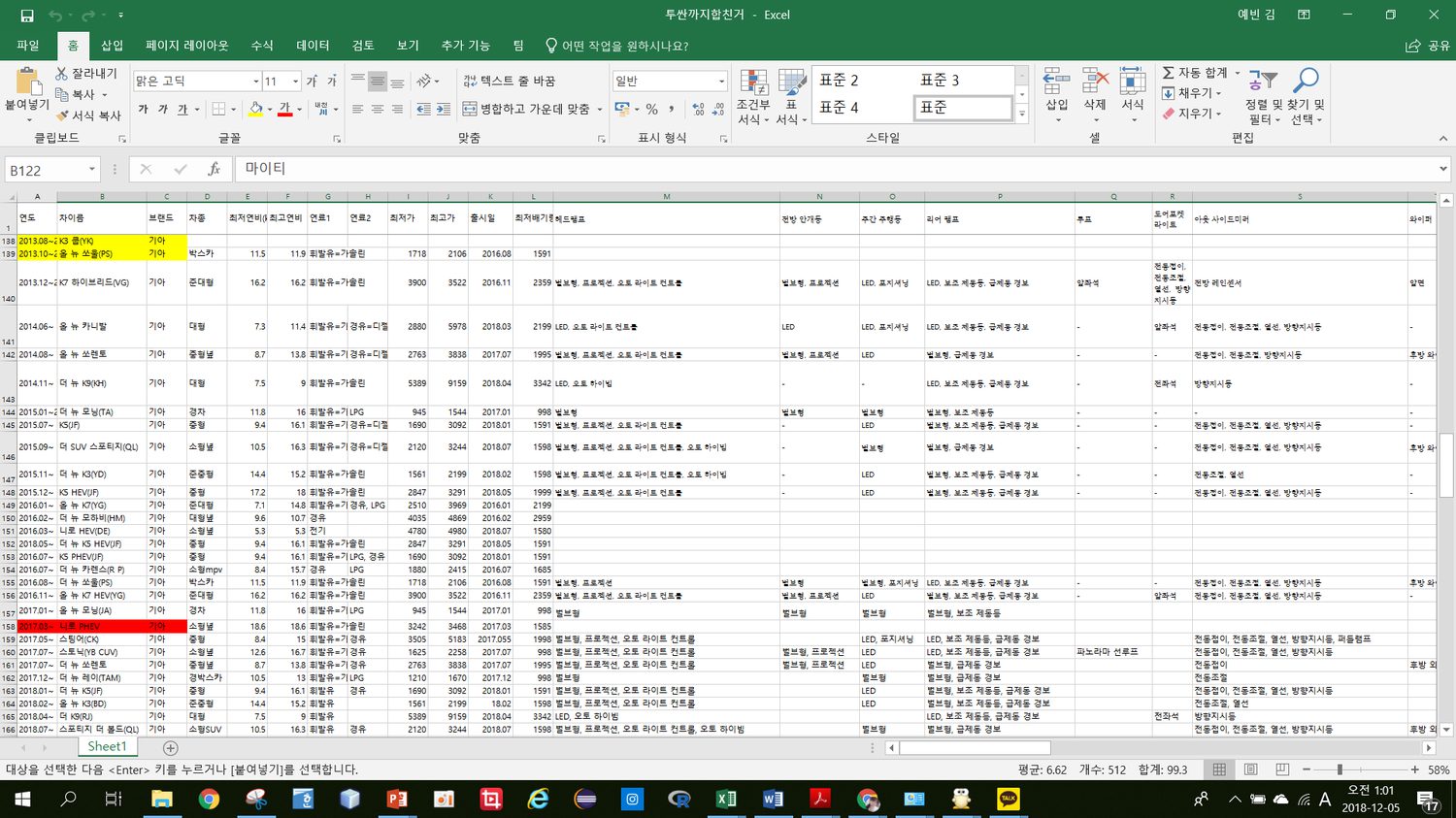The height and width of the screenshot is (818, 1456).
Task: Click the Paste (붙여넣기) clipboard icon
Action: 26,82
